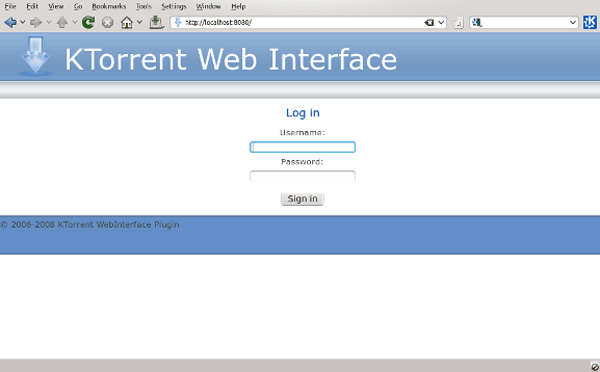
Task: Reload the page with green refresh icon
Action: tap(88, 22)
